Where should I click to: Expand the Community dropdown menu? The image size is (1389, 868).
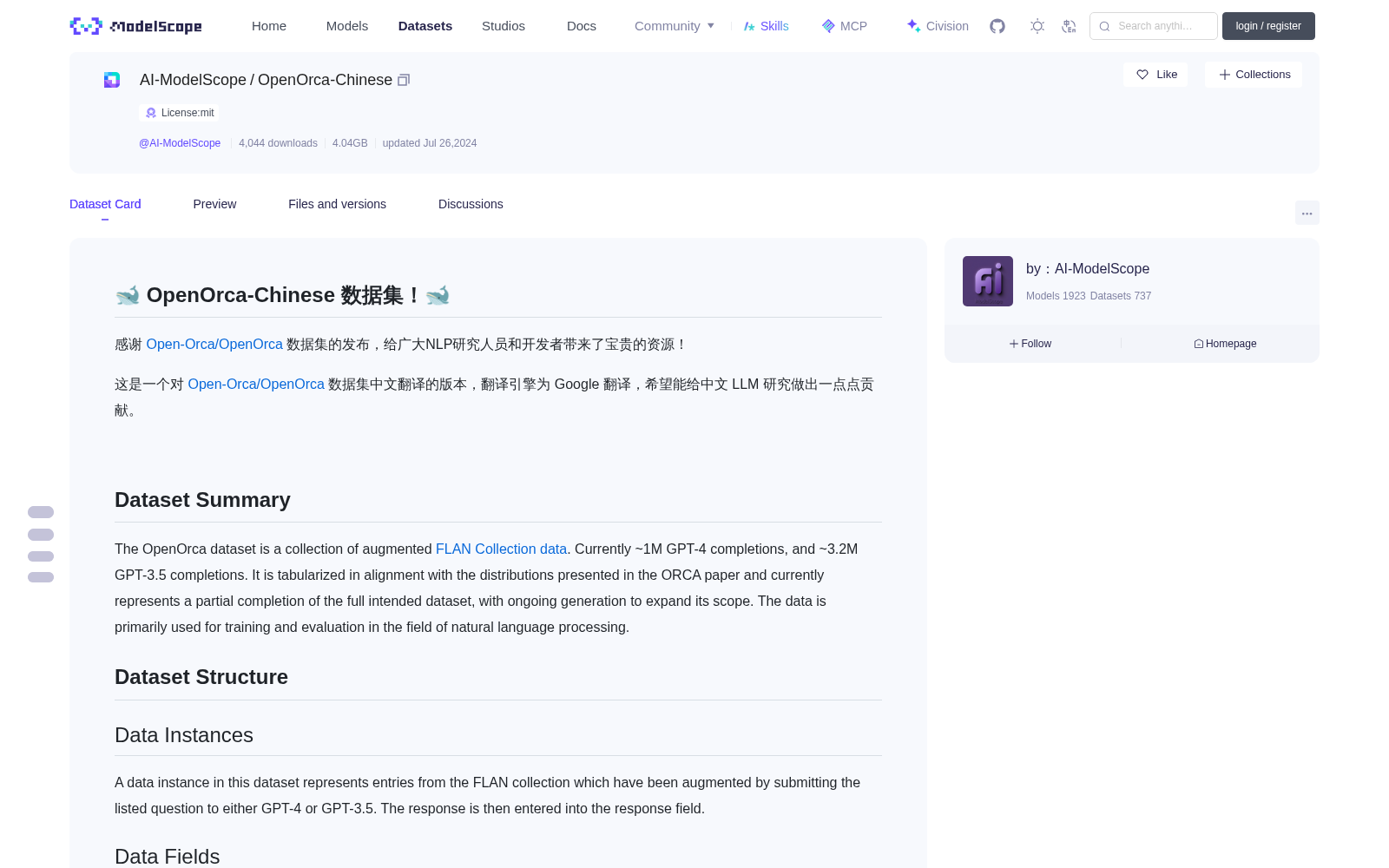point(675,26)
